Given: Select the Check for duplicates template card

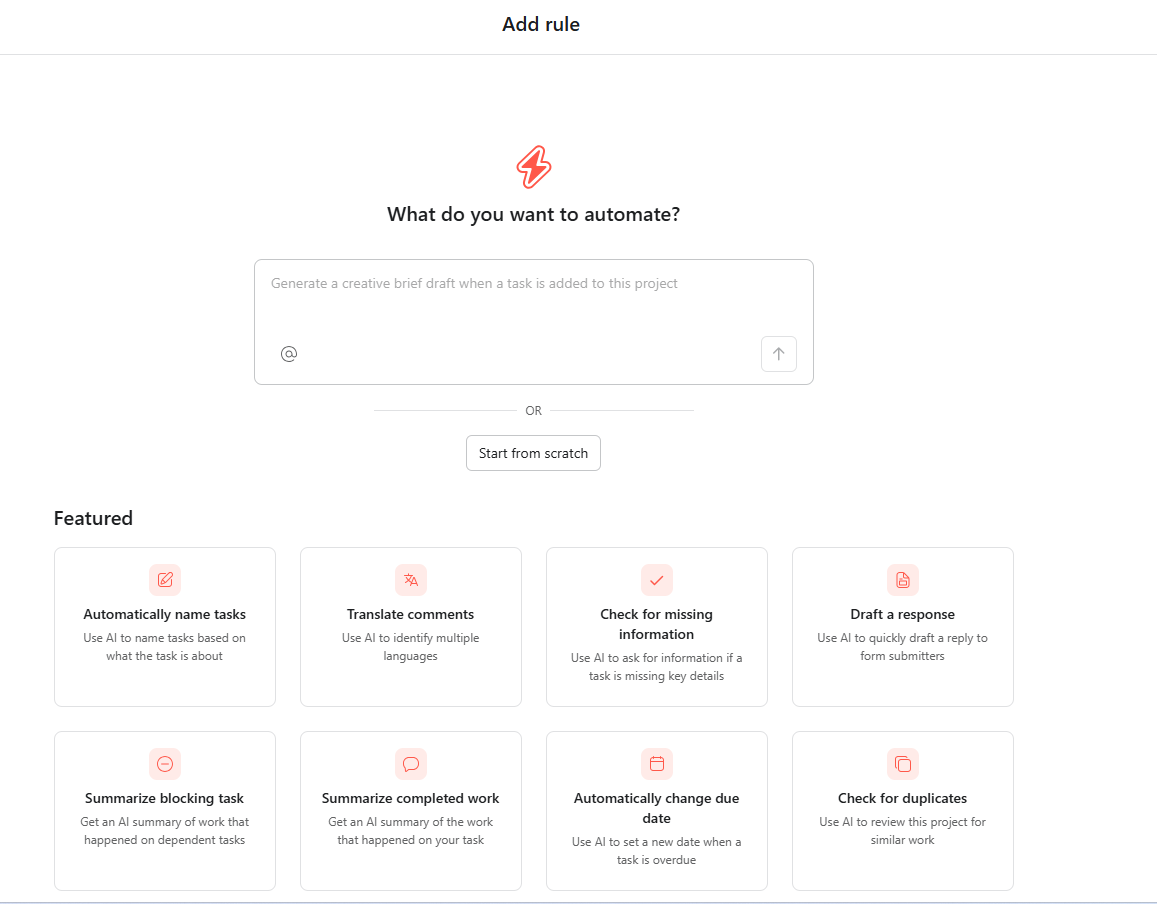Looking at the screenshot, I should click(902, 811).
